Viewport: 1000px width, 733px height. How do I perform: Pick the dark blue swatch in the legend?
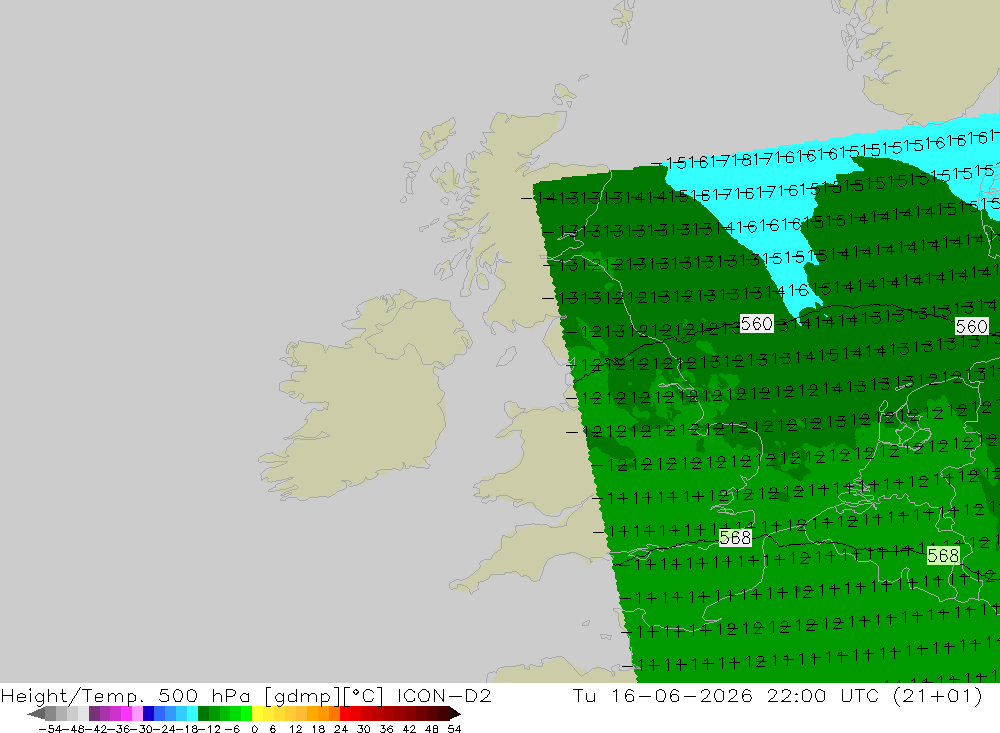coord(148,713)
